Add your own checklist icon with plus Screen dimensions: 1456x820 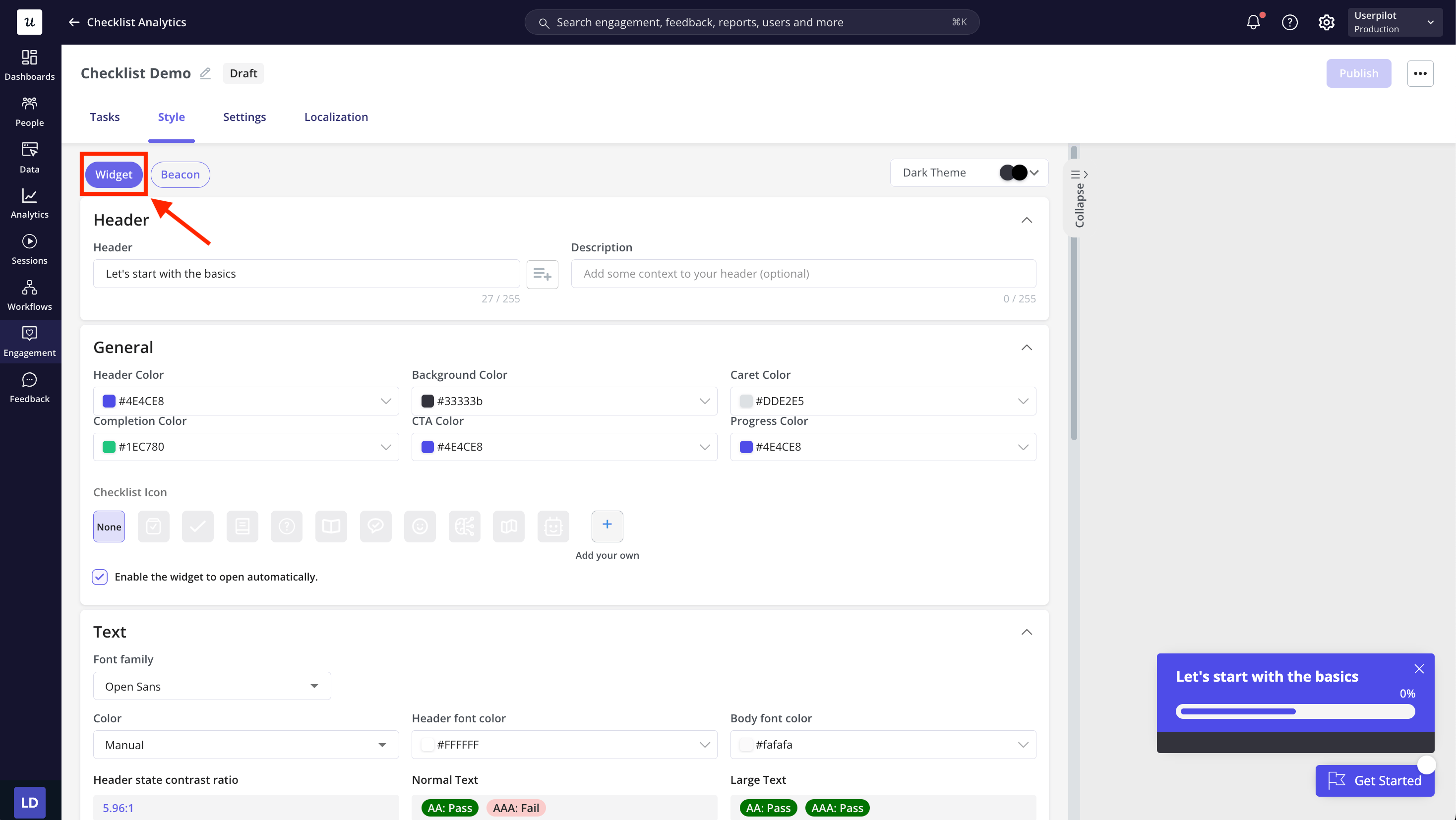607,526
